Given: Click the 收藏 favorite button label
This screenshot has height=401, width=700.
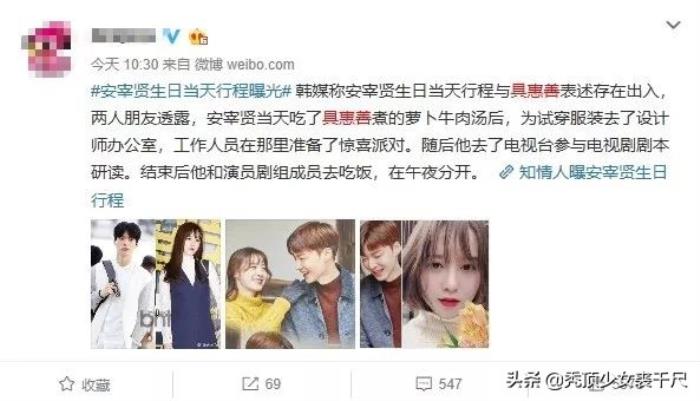Looking at the screenshot, I should coord(96,384).
